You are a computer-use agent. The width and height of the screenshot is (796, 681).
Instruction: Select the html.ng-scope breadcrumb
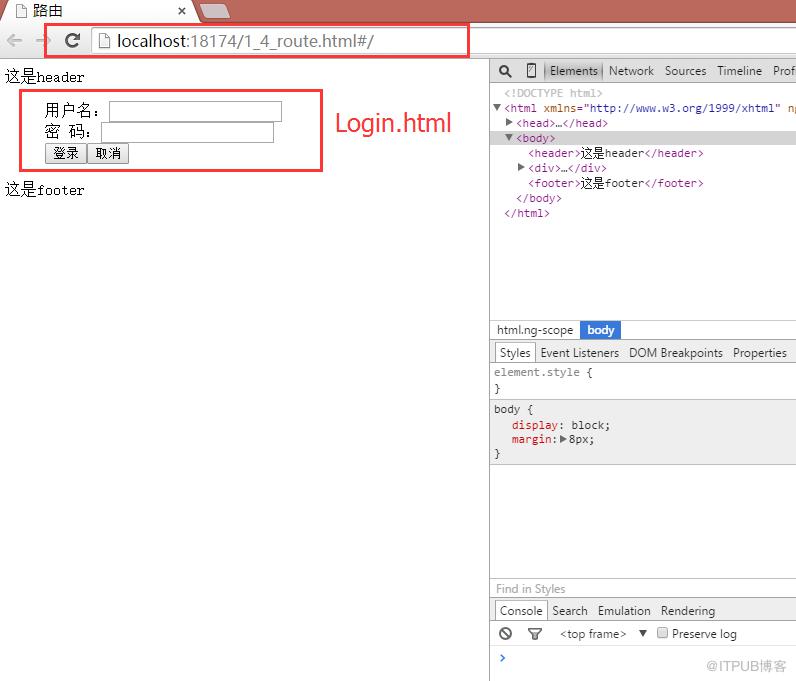click(535, 330)
